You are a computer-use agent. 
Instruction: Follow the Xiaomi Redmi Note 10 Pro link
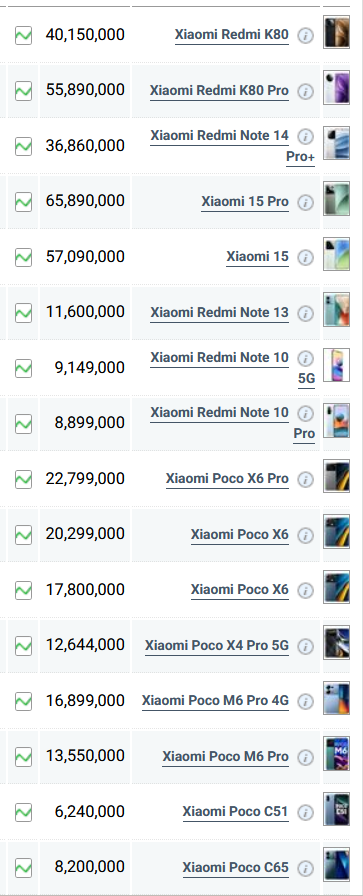tap(232, 423)
